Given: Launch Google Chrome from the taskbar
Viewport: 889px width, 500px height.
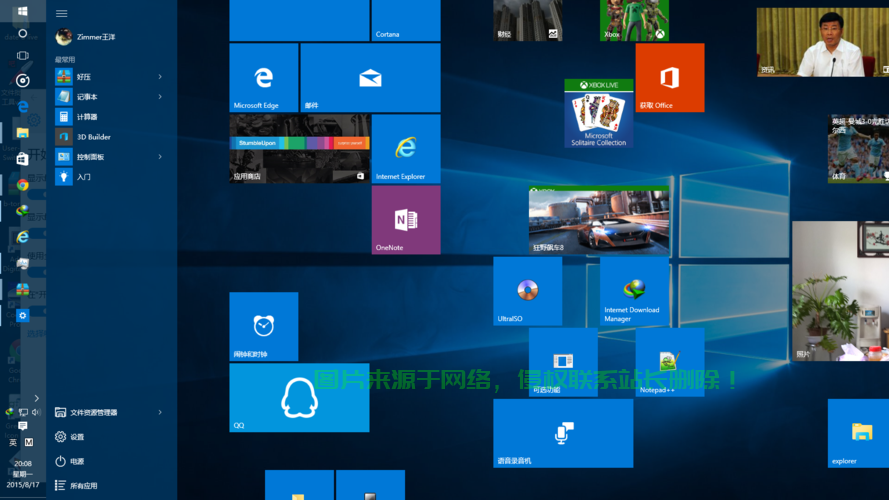Looking at the screenshot, I should point(23,185).
